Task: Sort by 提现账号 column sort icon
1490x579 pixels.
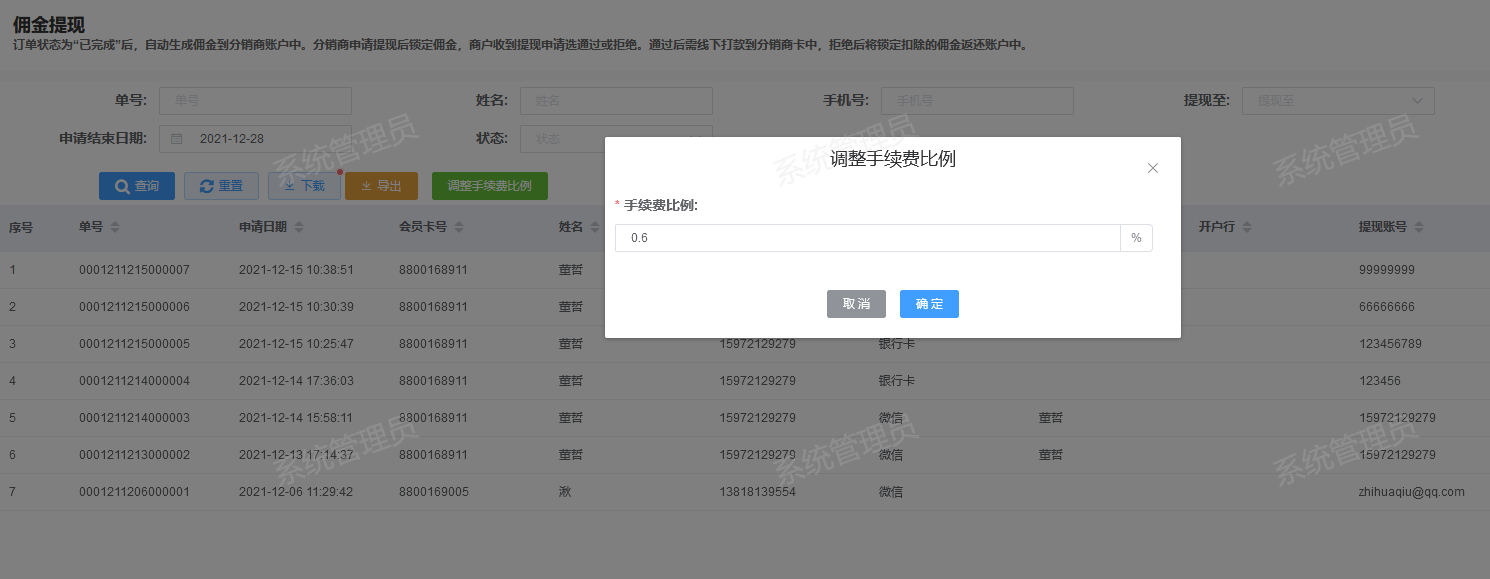Action: (x=1419, y=228)
